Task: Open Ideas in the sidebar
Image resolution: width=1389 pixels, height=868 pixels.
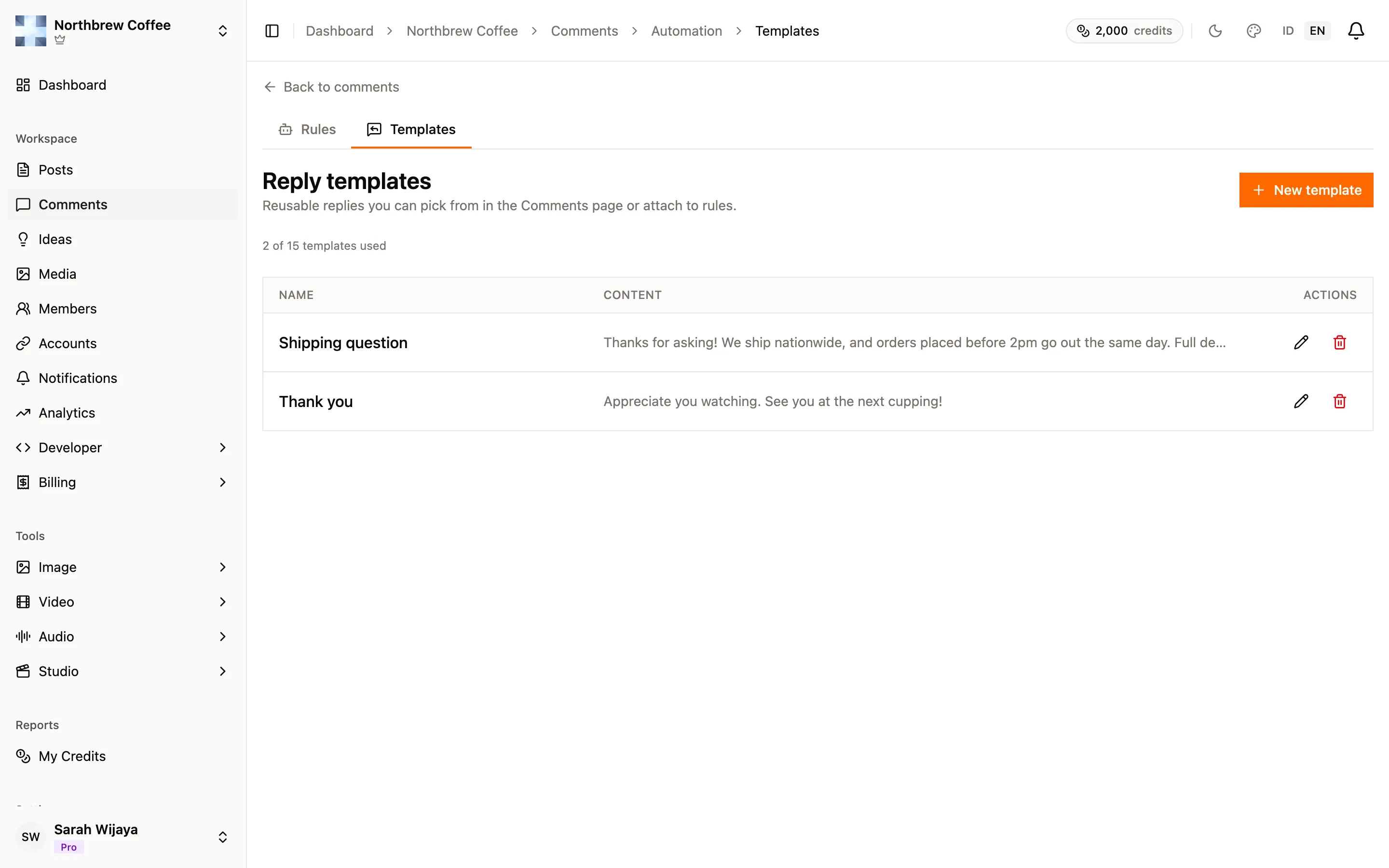Action: pos(123,239)
